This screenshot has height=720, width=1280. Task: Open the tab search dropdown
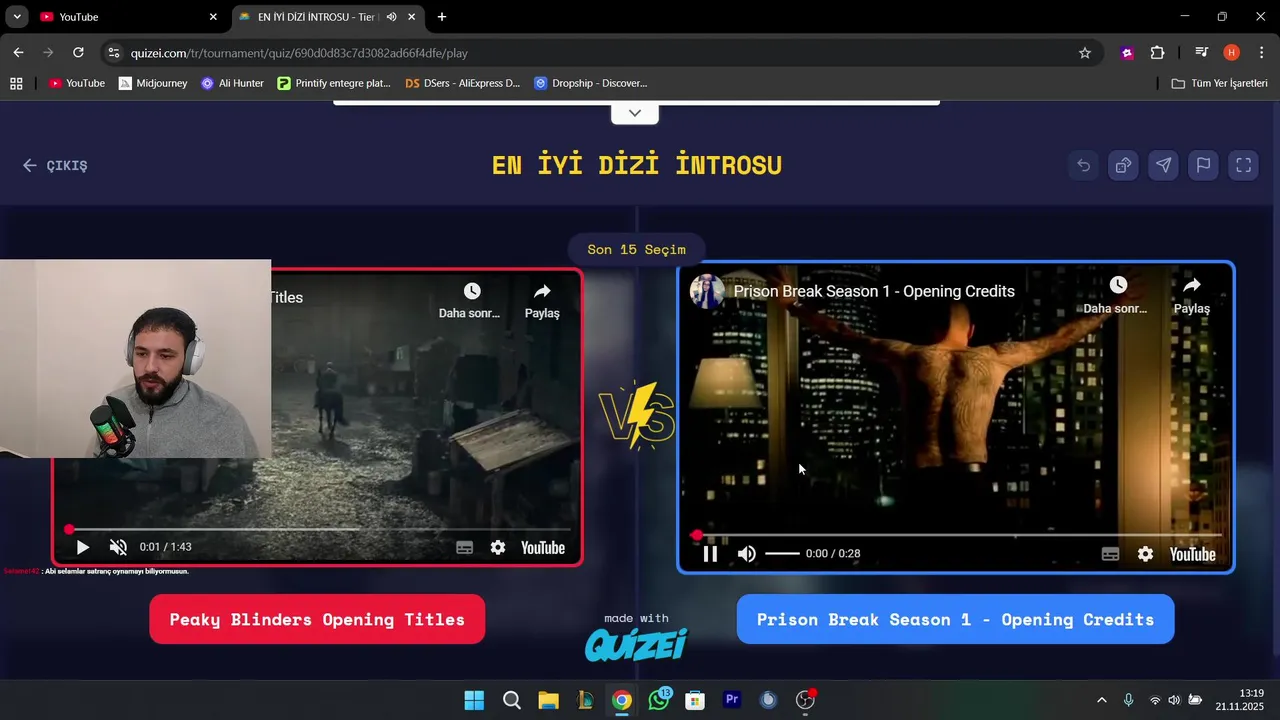pyautogui.click(x=17, y=17)
